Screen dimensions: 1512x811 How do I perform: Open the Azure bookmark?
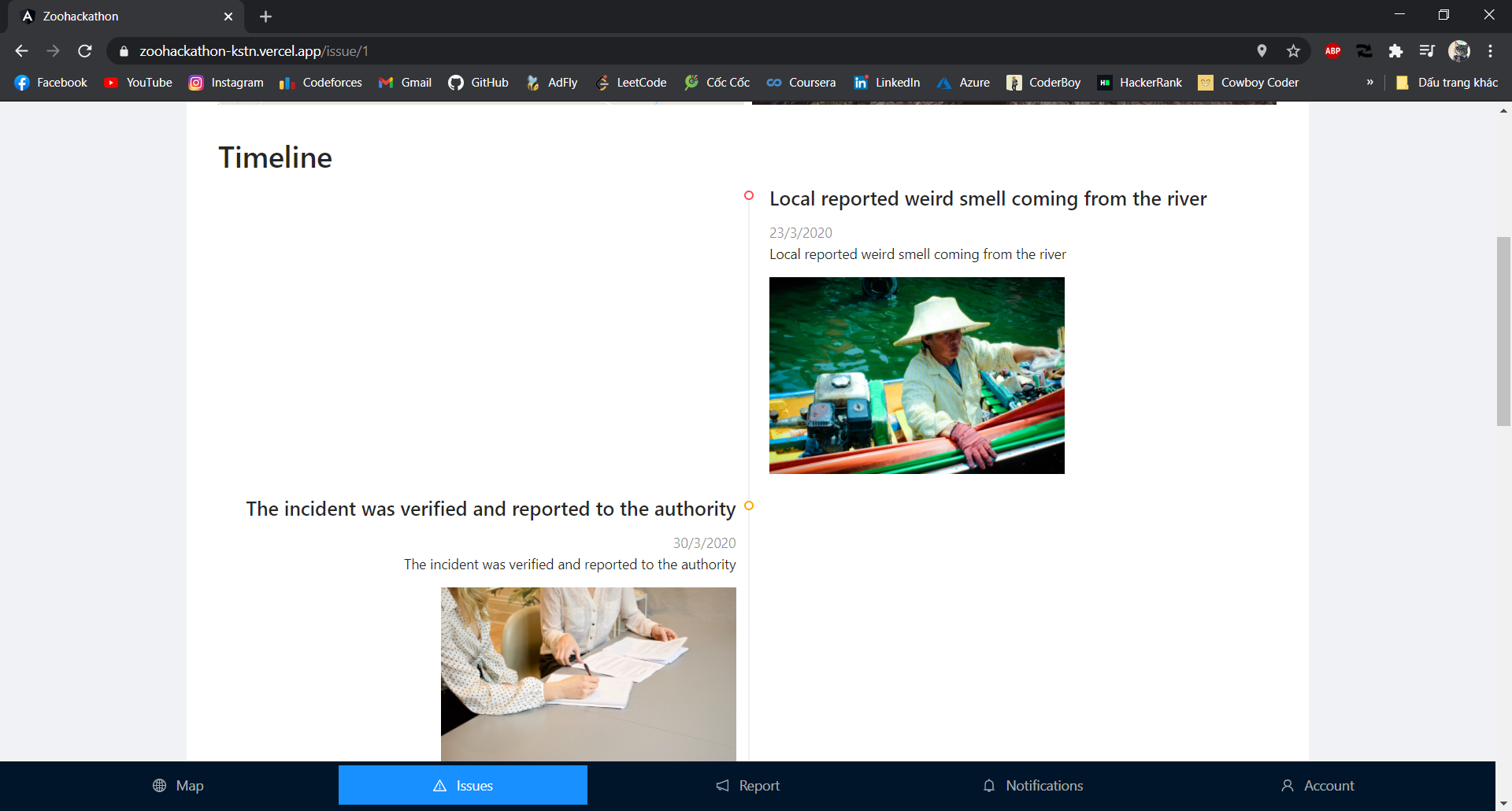[963, 83]
